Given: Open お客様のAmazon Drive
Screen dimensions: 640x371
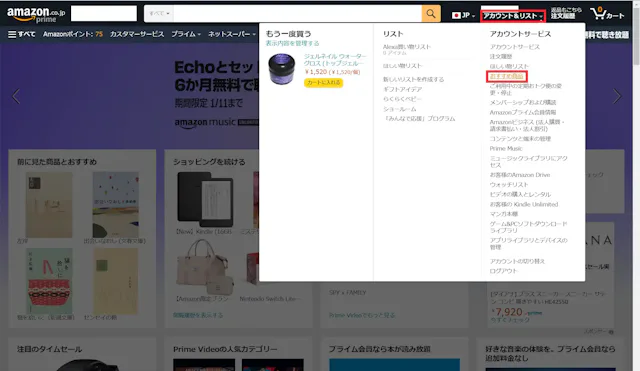Looking at the screenshot, I should click(520, 175).
